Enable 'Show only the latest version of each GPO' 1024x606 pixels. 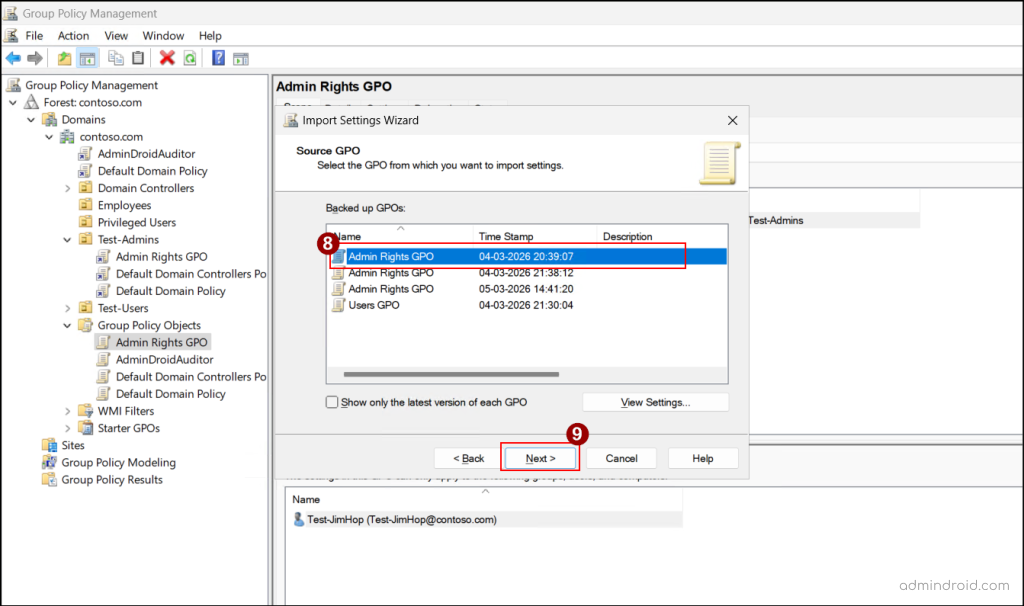coord(330,401)
